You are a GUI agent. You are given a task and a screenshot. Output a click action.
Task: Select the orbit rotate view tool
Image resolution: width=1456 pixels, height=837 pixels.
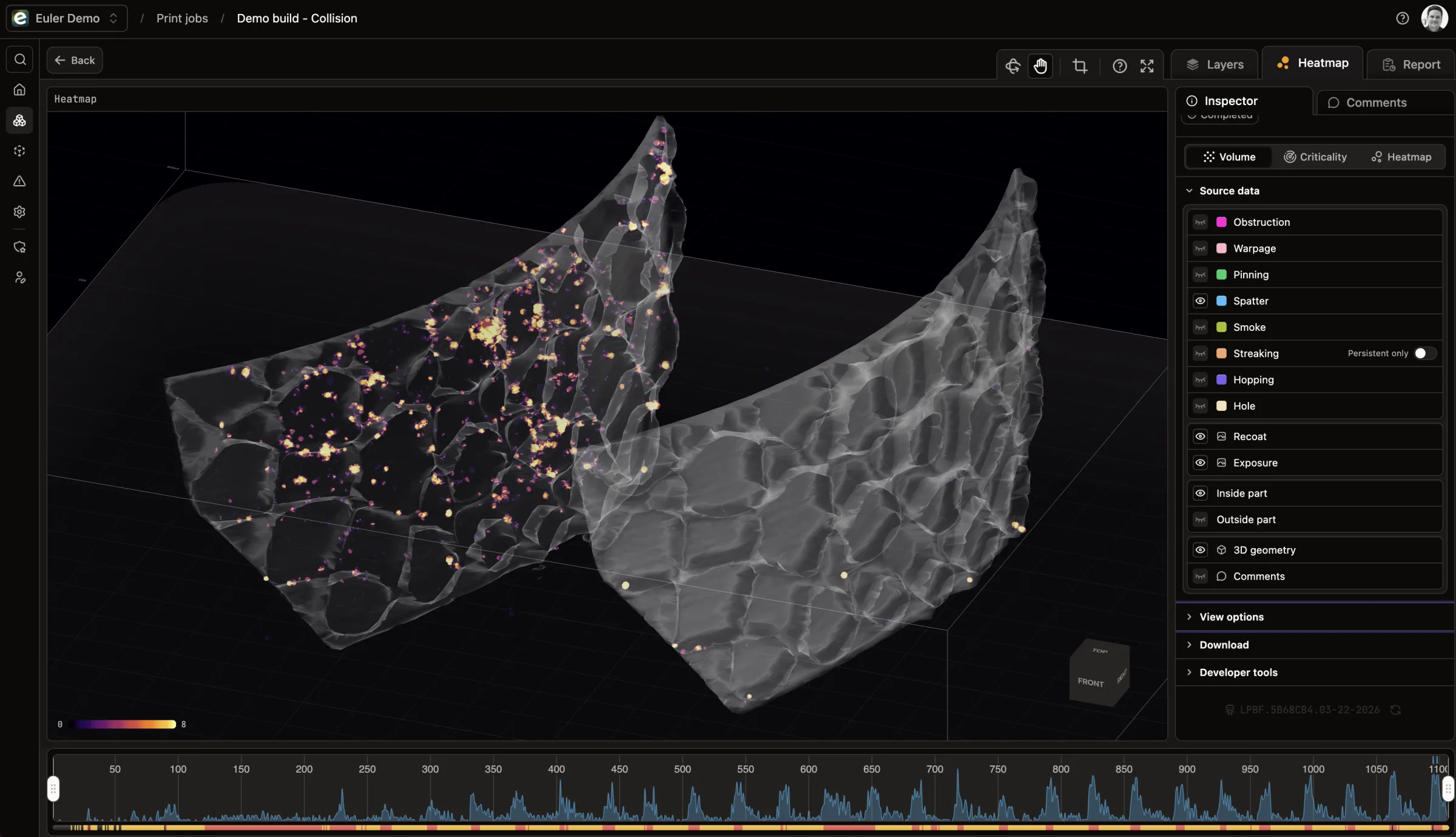(1013, 66)
